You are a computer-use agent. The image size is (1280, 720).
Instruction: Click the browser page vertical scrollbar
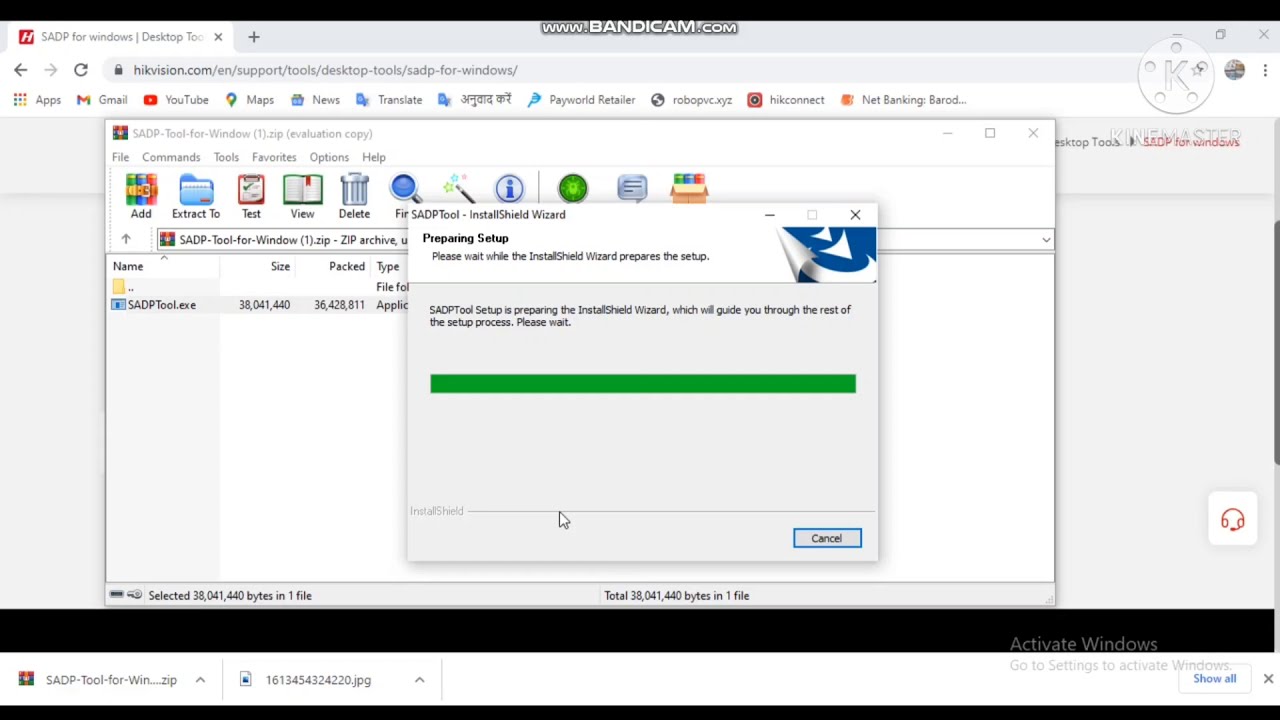[1277, 340]
